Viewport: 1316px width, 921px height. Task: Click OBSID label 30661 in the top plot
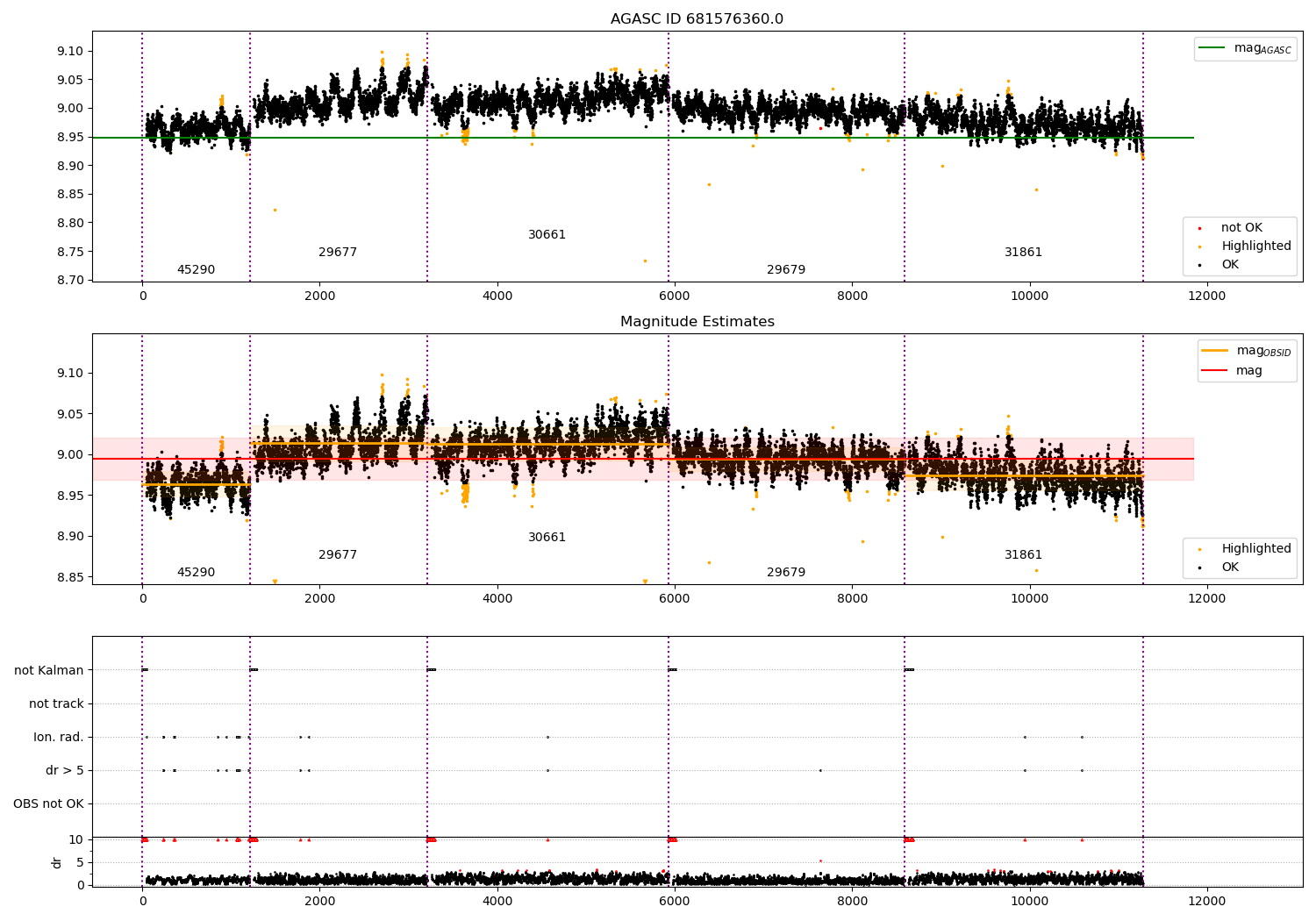[547, 235]
